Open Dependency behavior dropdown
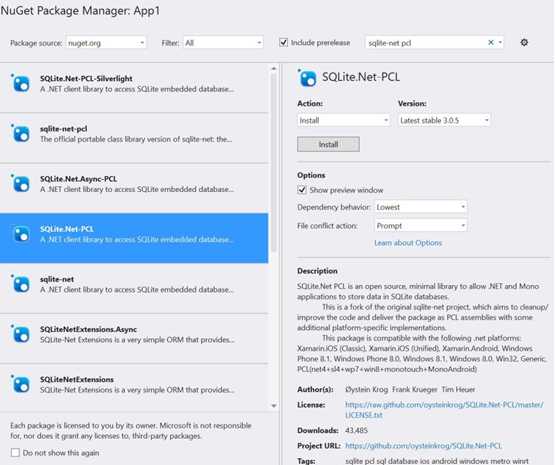The height and width of the screenshot is (465, 555). (421, 207)
